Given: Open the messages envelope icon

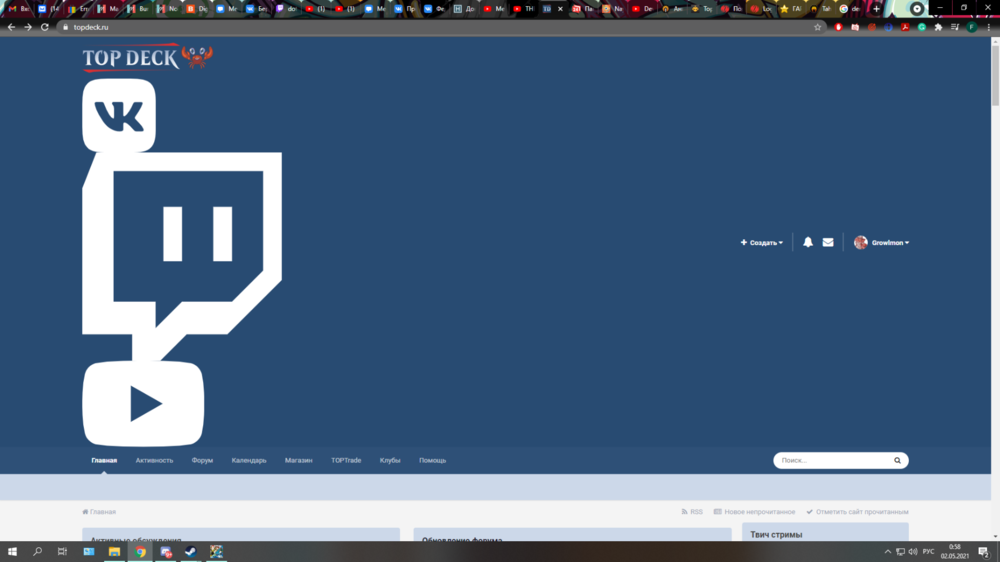Looking at the screenshot, I should pos(828,242).
